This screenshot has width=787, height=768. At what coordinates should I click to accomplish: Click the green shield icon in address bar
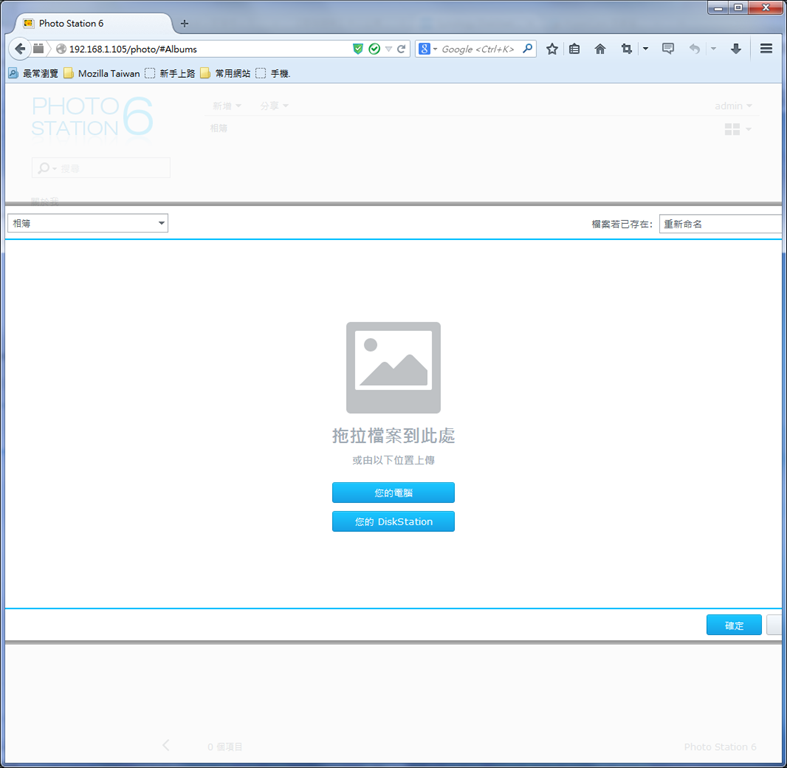coord(358,49)
